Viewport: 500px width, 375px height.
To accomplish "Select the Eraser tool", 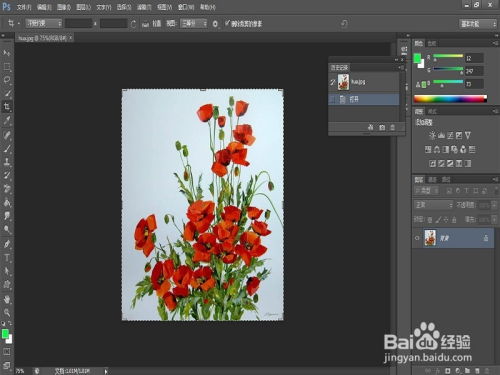I will [x=7, y=189].
